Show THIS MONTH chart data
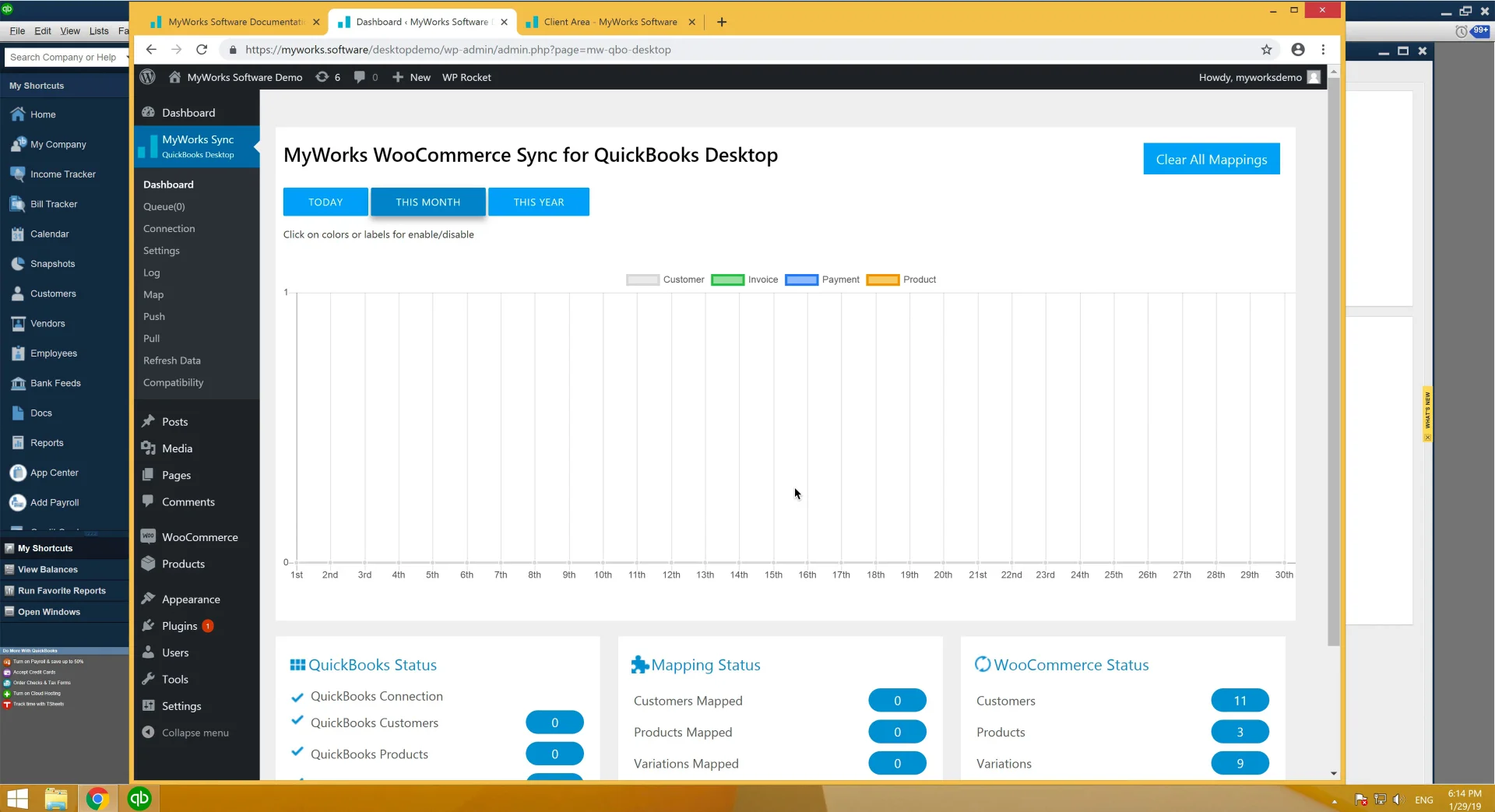This screenshot has height=812, width=1495. click(x=428, y=202)
